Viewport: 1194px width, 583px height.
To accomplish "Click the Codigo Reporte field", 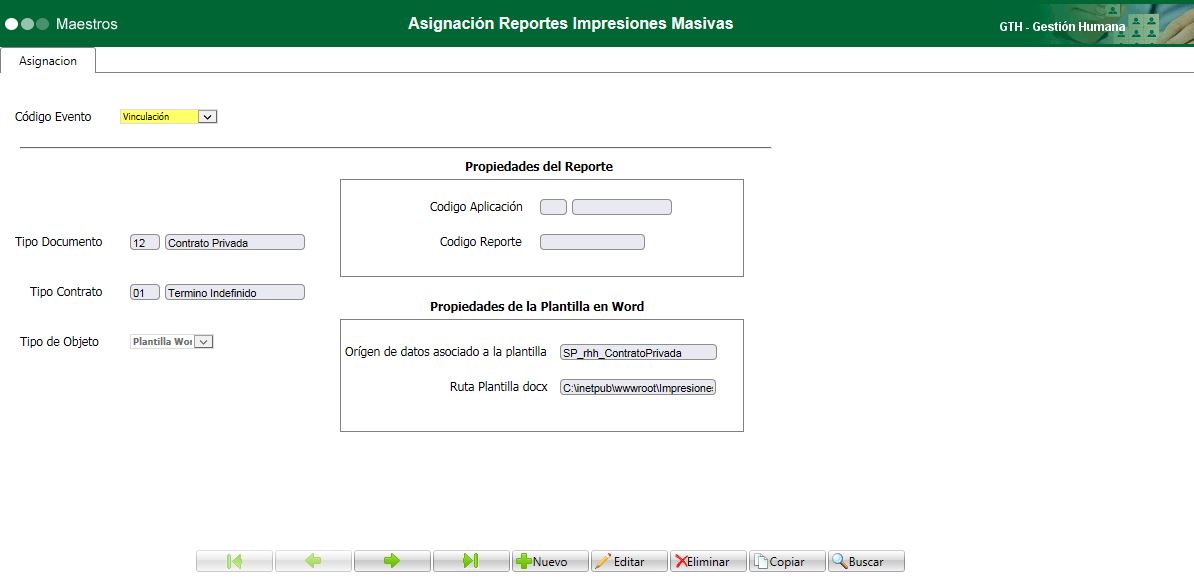I will (592, 242).
